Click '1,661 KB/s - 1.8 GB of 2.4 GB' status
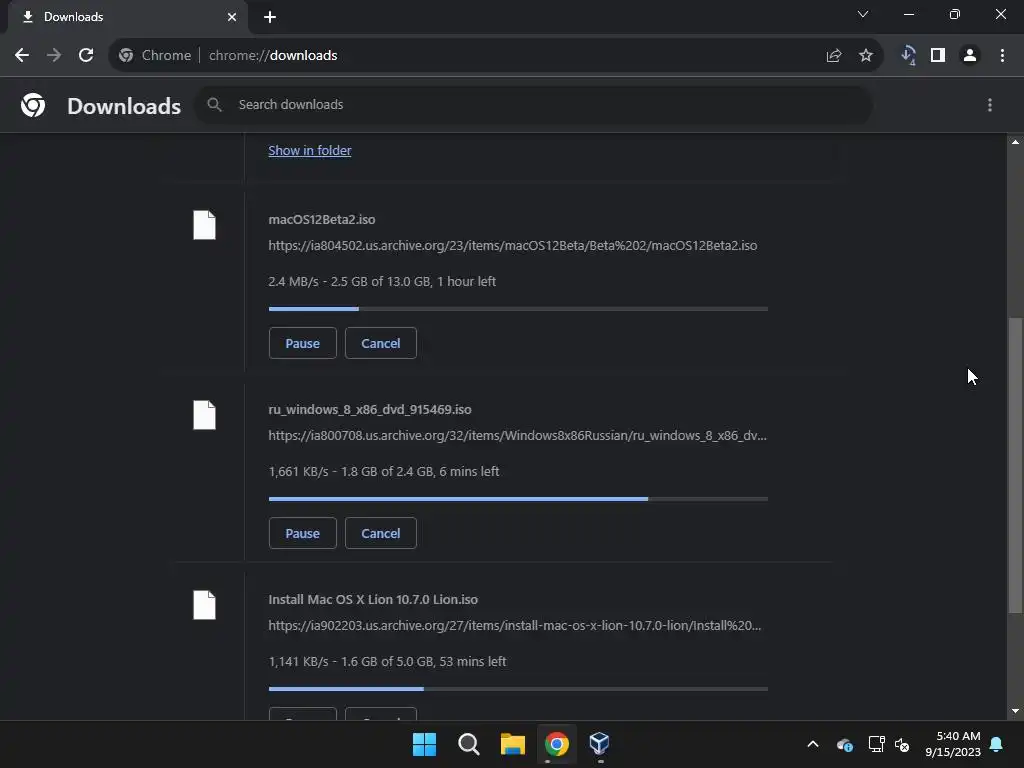 (x=383, y=472)
